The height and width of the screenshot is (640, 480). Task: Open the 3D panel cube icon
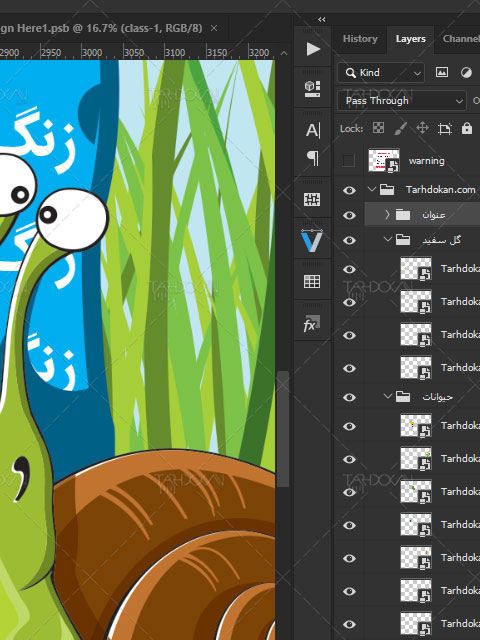(x=312, y=89)
